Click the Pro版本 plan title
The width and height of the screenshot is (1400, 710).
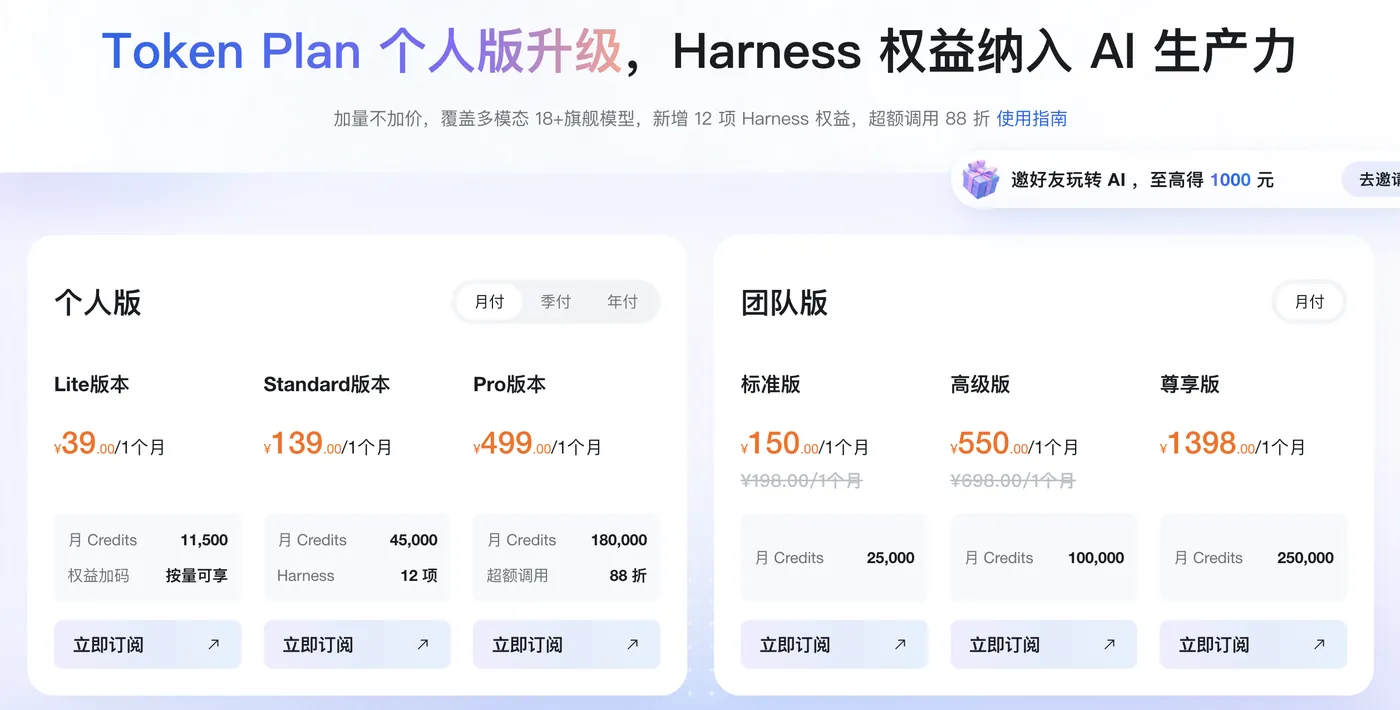510,385
